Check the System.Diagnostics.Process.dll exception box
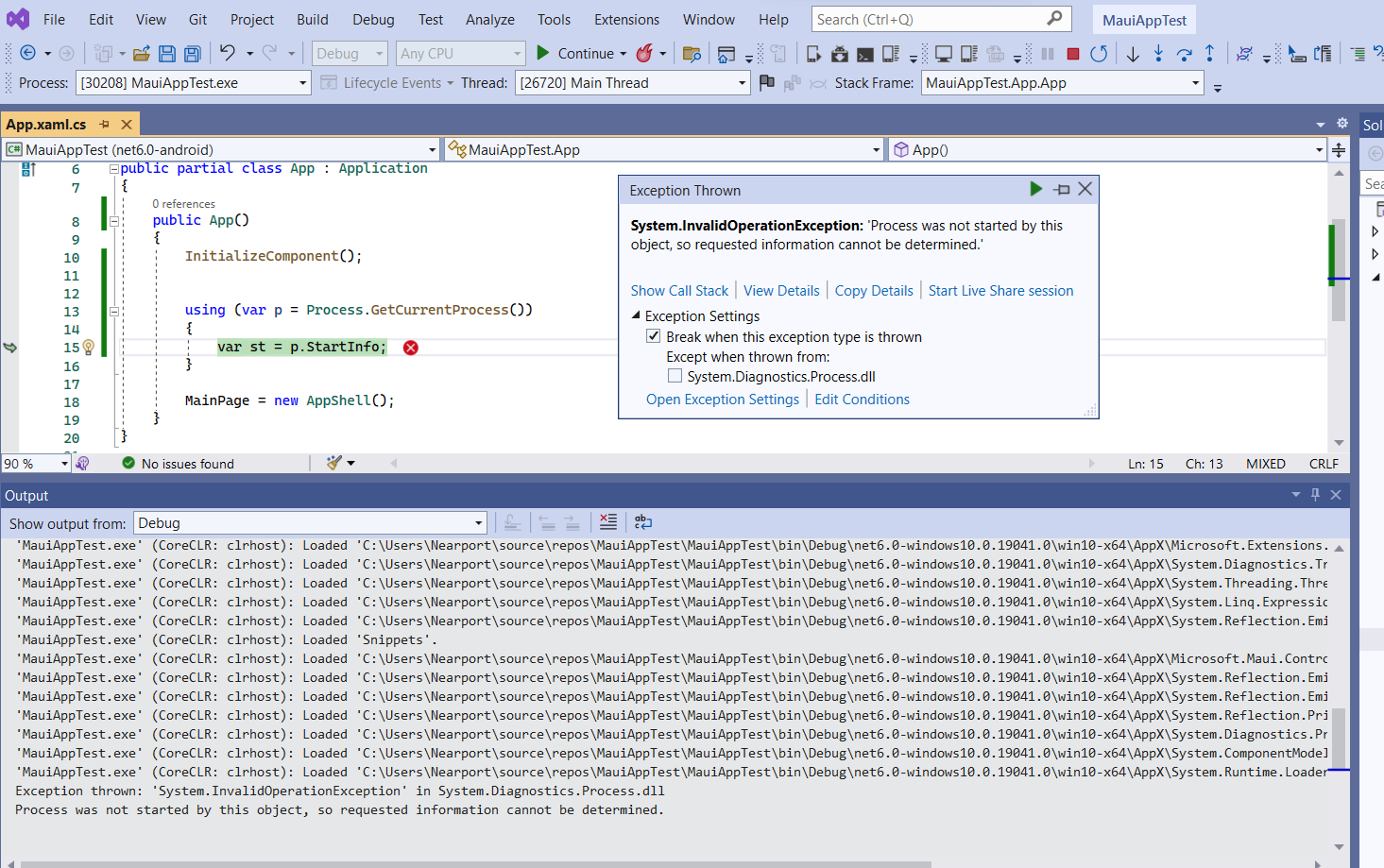The width and height of the screenshot is (1384, 868). pyautogui.click(x=675, y=376)
